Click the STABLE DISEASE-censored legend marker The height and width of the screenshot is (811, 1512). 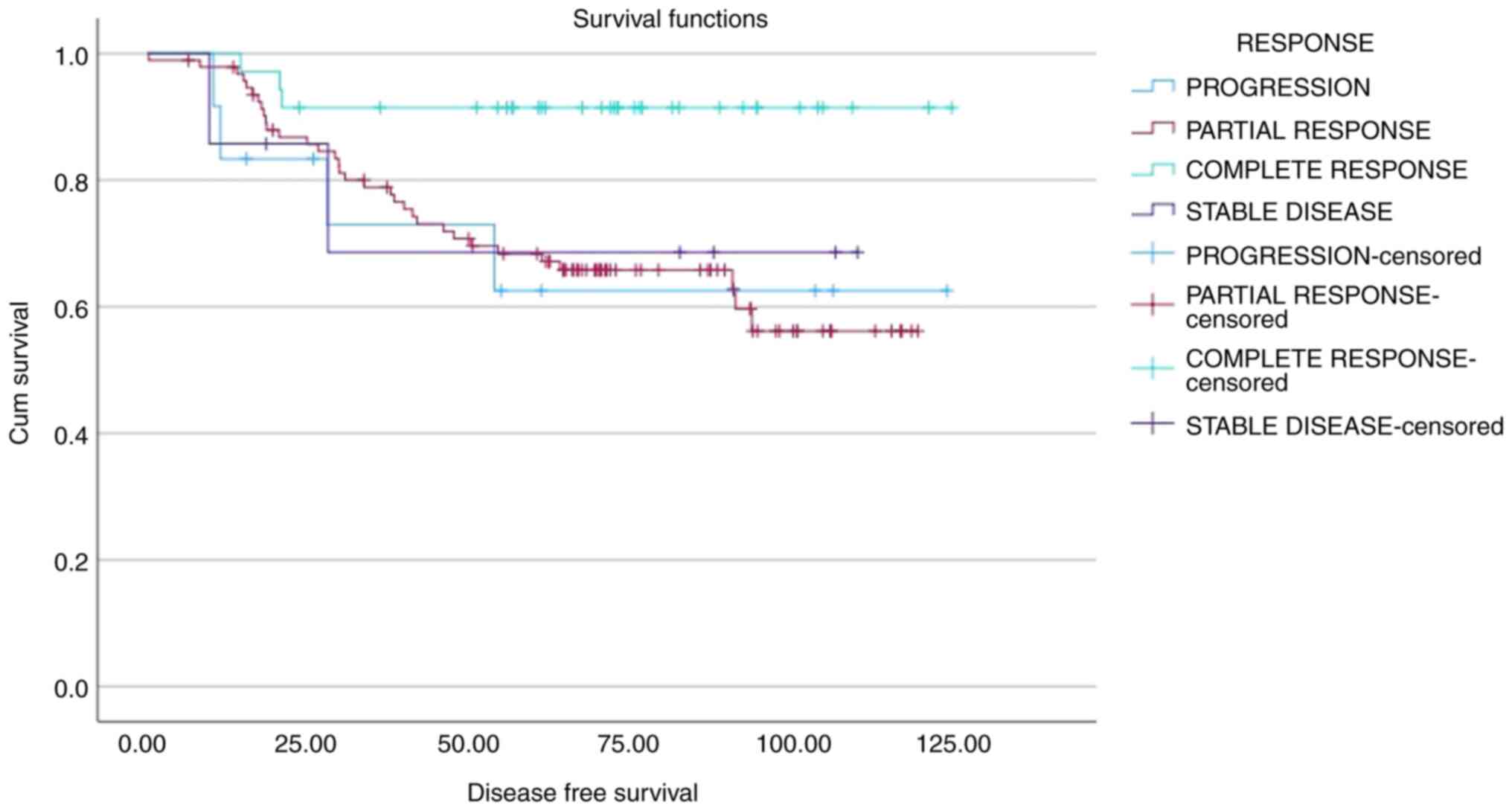coord(1153,425)
